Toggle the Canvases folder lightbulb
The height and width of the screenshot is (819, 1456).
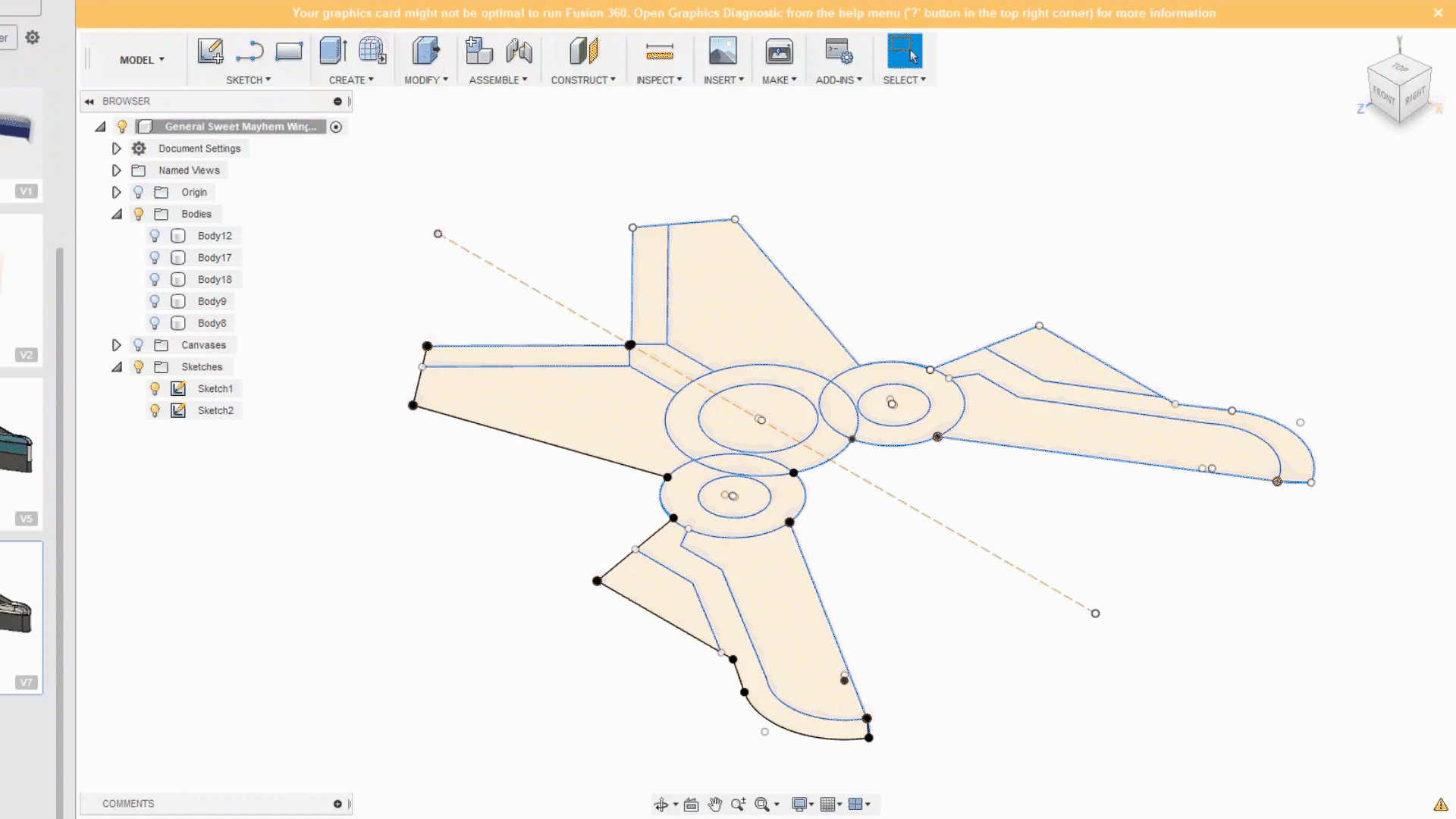pos(138,345)
